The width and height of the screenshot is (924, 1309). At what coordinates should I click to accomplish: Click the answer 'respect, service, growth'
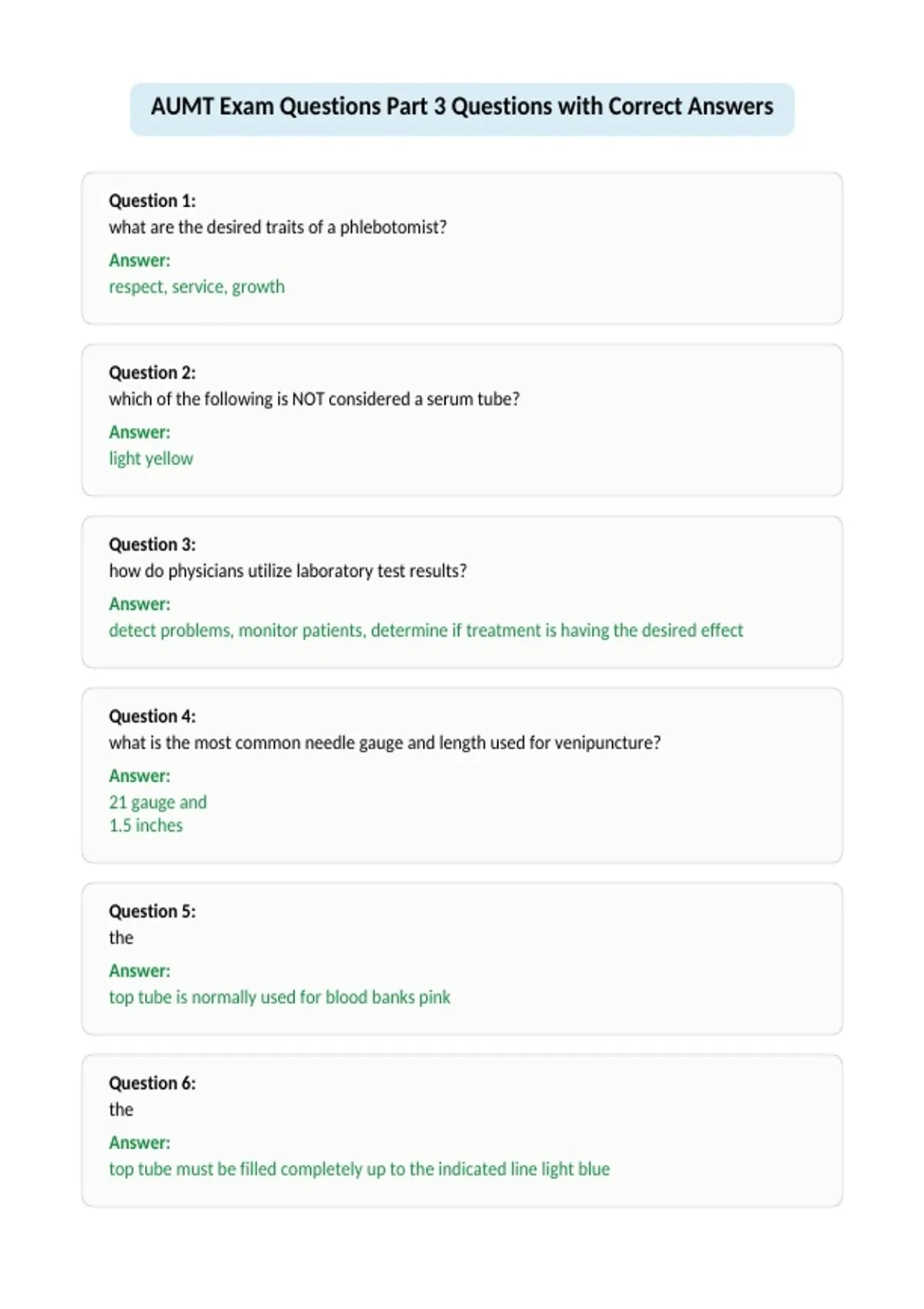(197, 287)
